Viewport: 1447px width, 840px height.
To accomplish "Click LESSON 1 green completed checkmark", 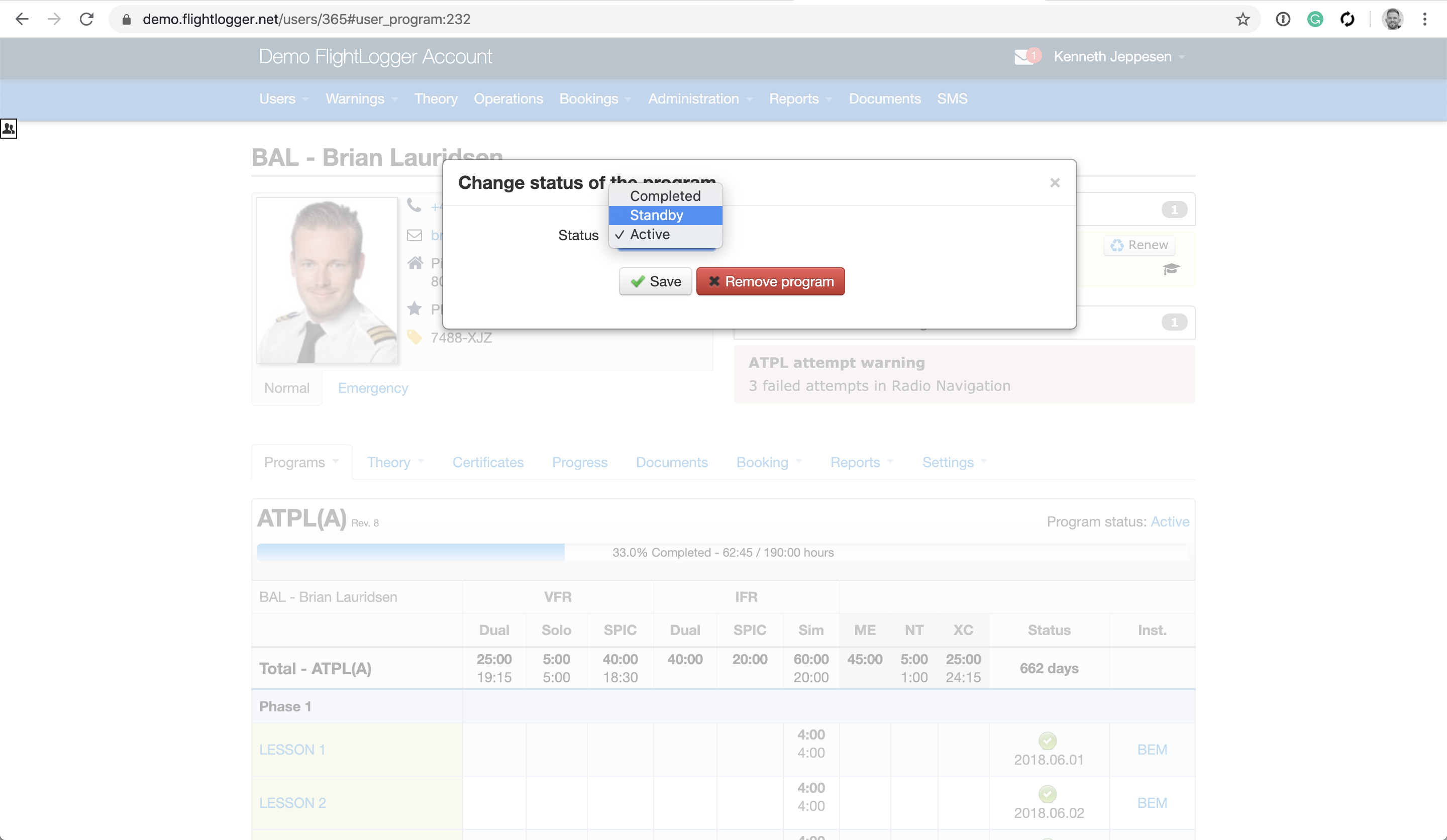I will (x=1048, y=741).
